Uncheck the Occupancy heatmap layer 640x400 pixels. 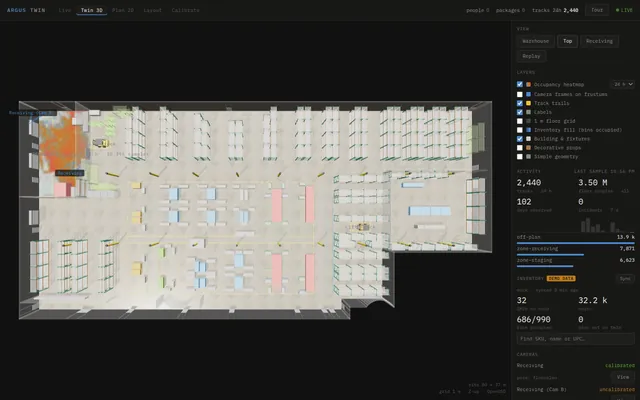coord(520,84)
